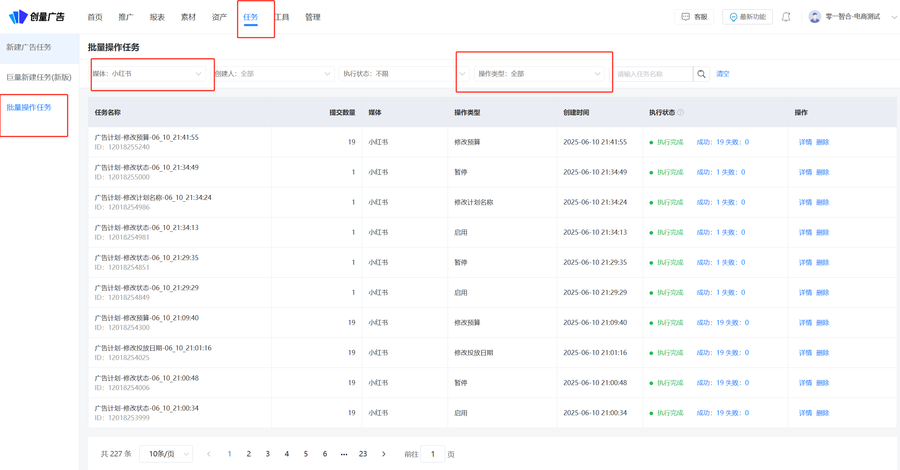This screenshot has height=470, width=900.
Task: Click 清空 to reset filters
Action: [x=723, y=74]
